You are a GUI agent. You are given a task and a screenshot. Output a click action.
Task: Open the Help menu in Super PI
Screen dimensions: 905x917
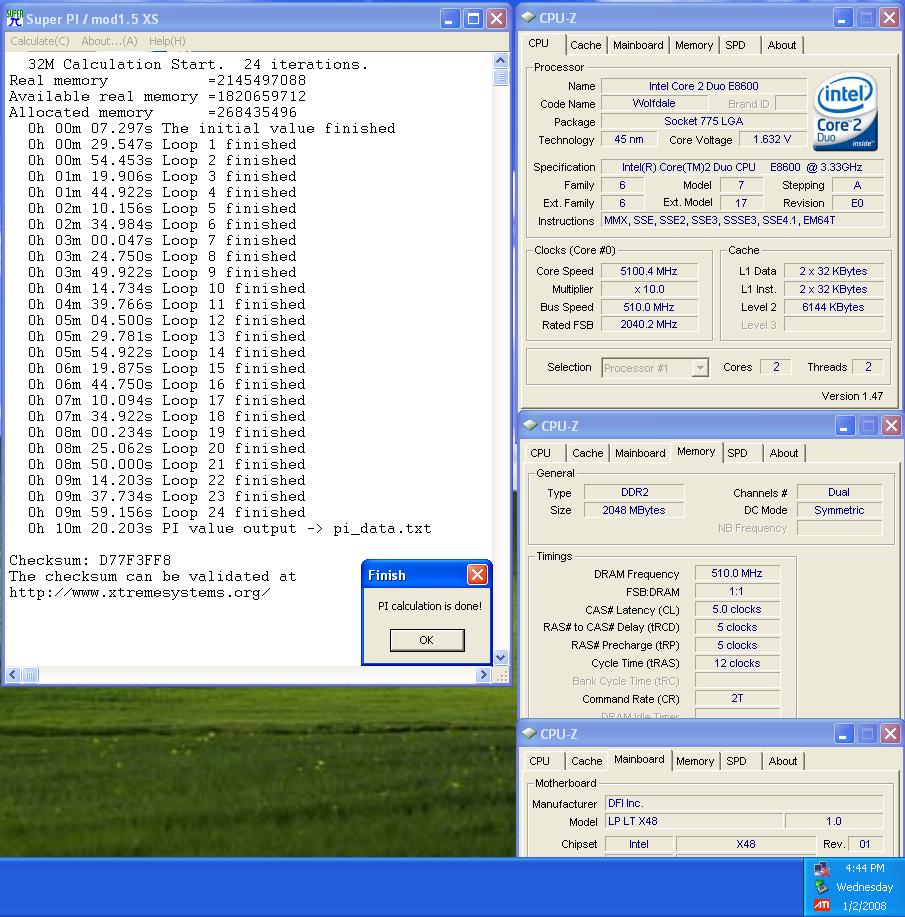click(167, 41)
